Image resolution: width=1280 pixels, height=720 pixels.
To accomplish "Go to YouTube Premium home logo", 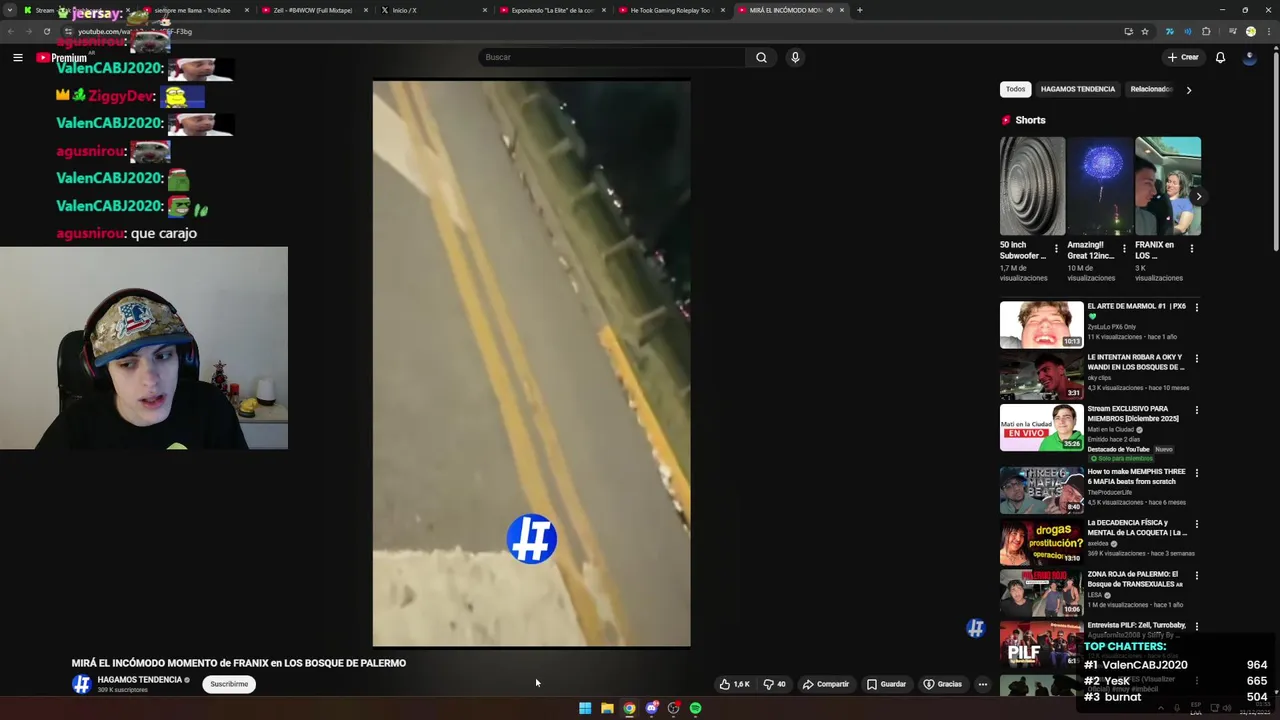I will pos(62,58).
